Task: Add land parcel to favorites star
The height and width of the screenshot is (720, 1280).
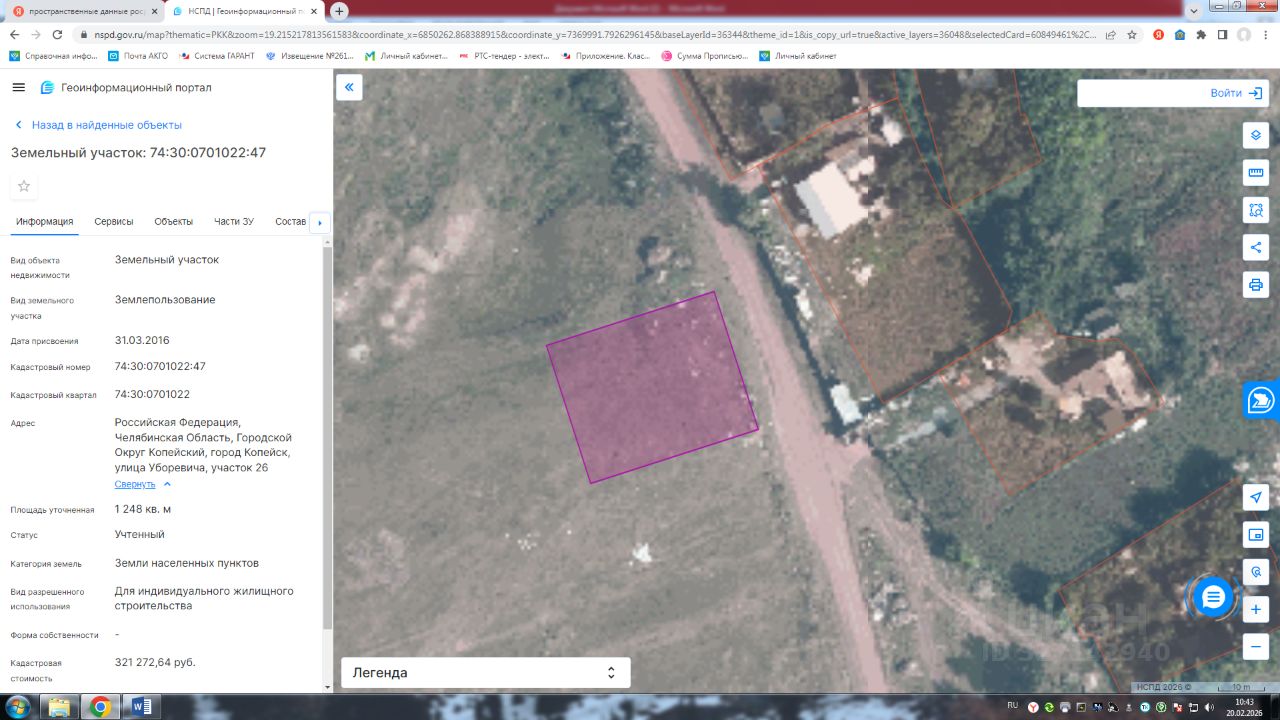Action: 24,186
